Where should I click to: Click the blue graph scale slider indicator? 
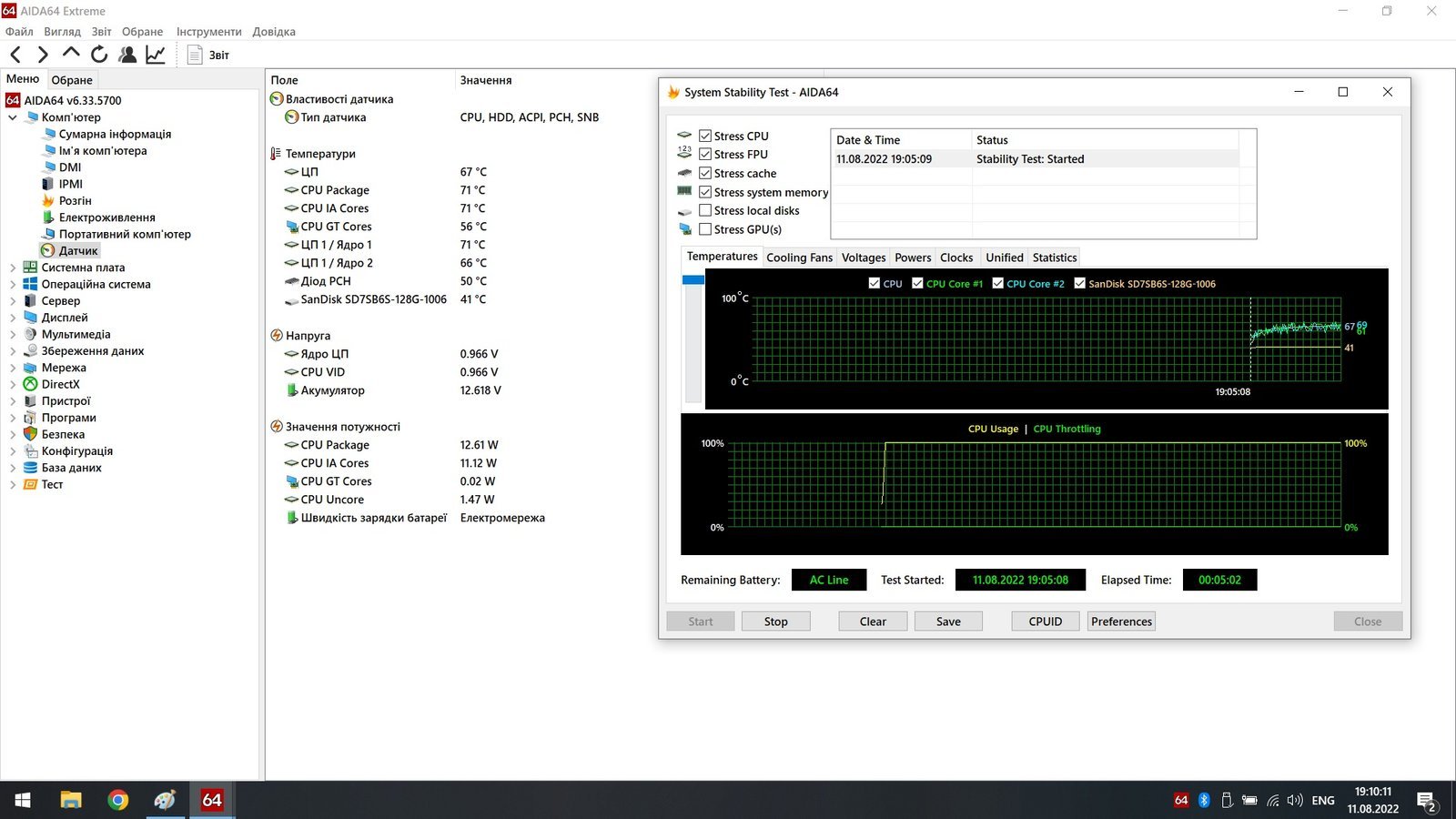[693, 280]
